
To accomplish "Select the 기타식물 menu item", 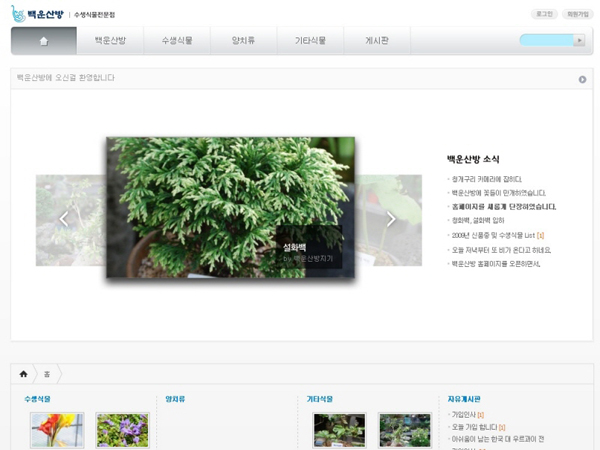I will click(x=310, y=41).
